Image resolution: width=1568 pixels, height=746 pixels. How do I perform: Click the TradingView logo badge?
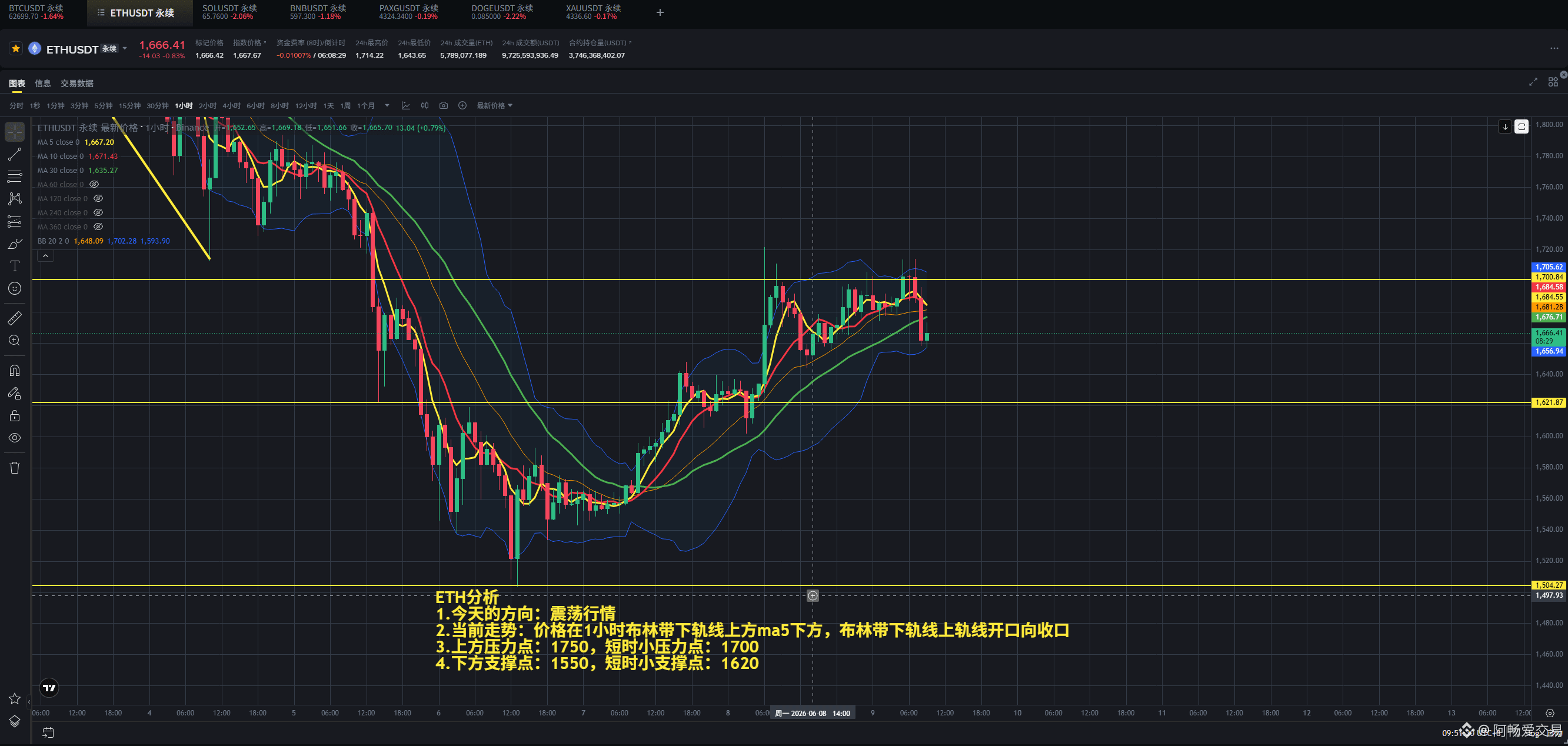pyautogui.click(x=49, y=688)
